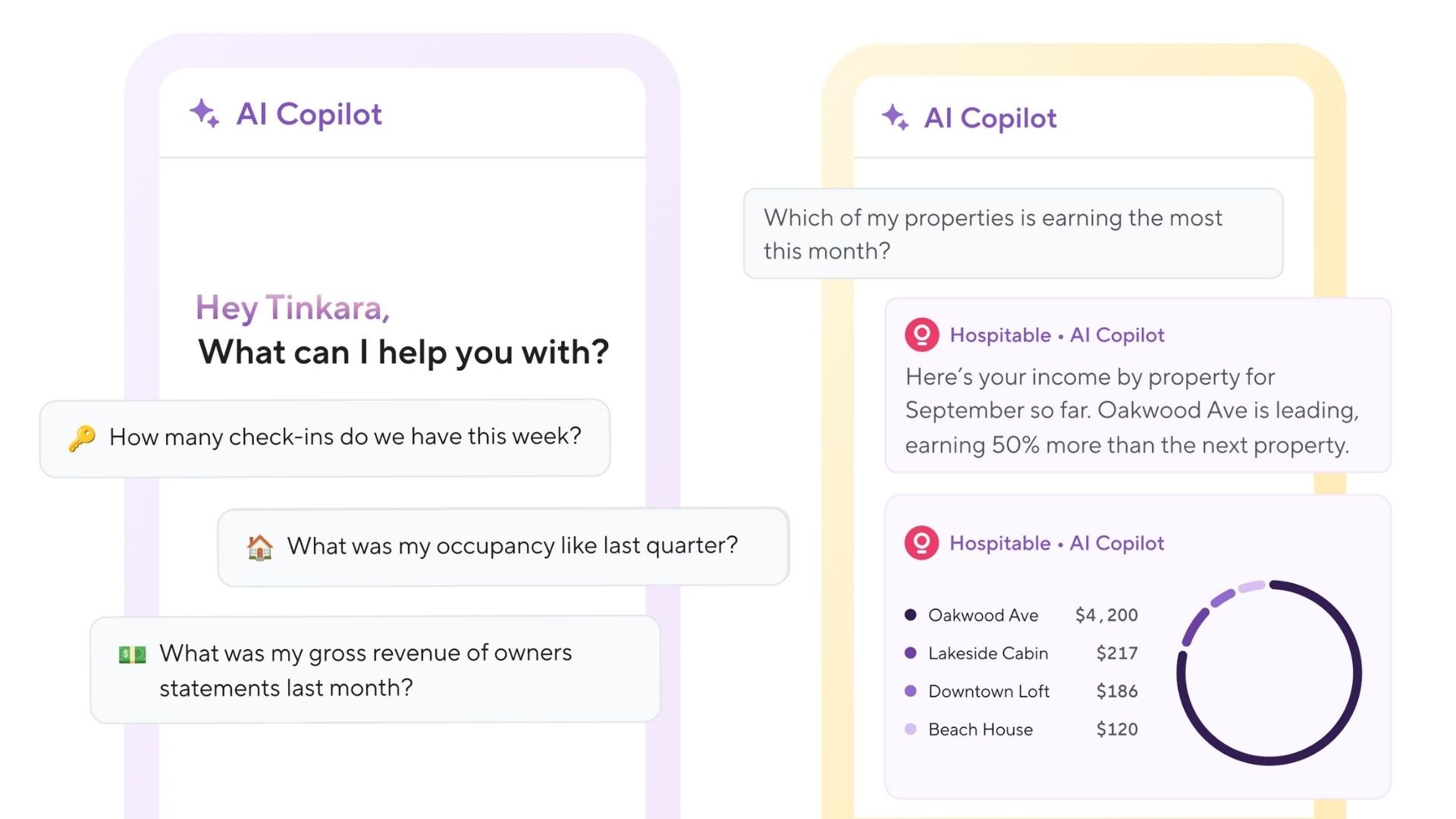Screen dimensions: 1456x819
Task: Click the house emoji icon
Action: click(x=259, y=547)
